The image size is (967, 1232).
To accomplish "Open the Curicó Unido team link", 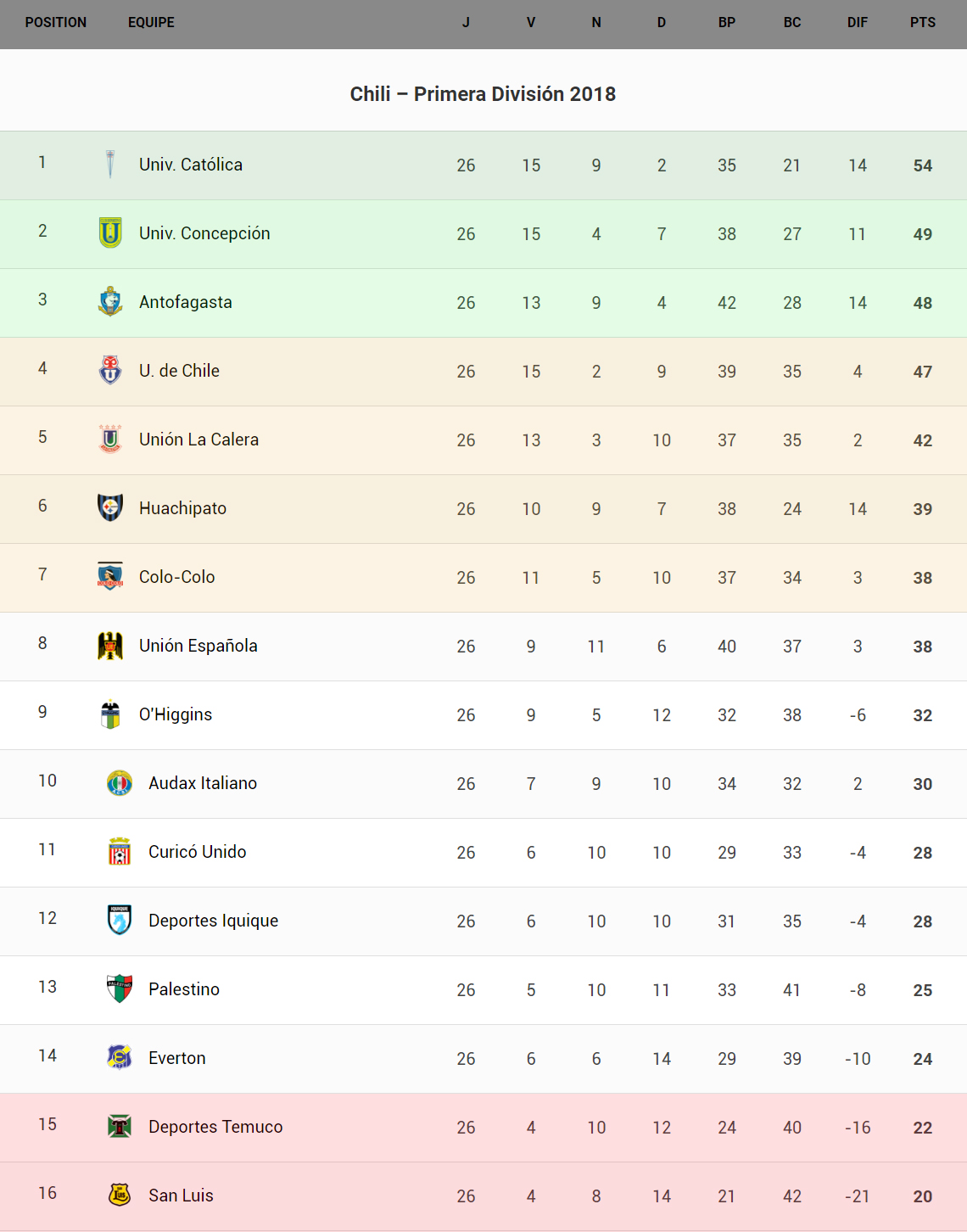I will [x=197, y=852].
